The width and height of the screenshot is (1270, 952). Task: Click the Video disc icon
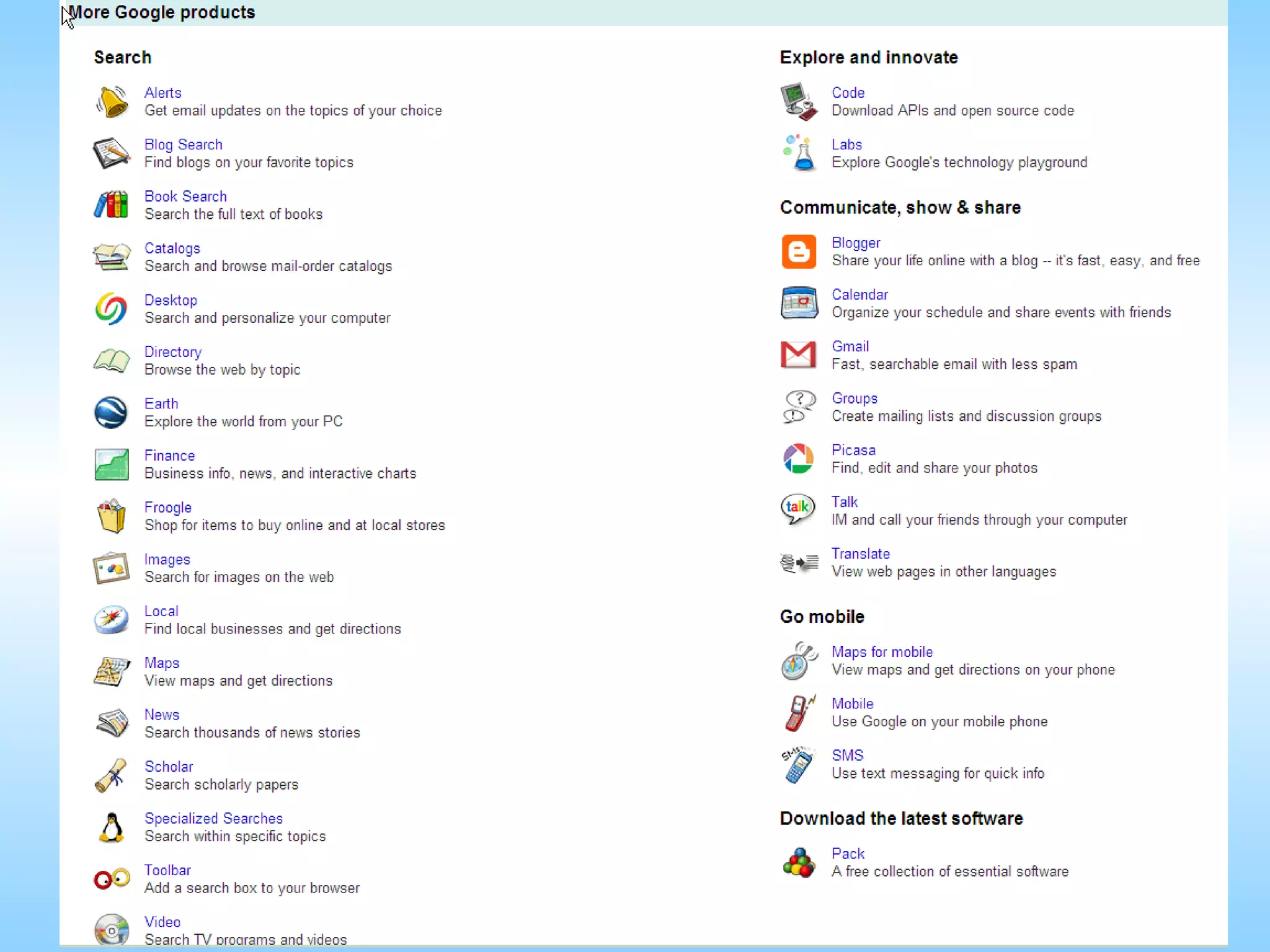[112, 930]
